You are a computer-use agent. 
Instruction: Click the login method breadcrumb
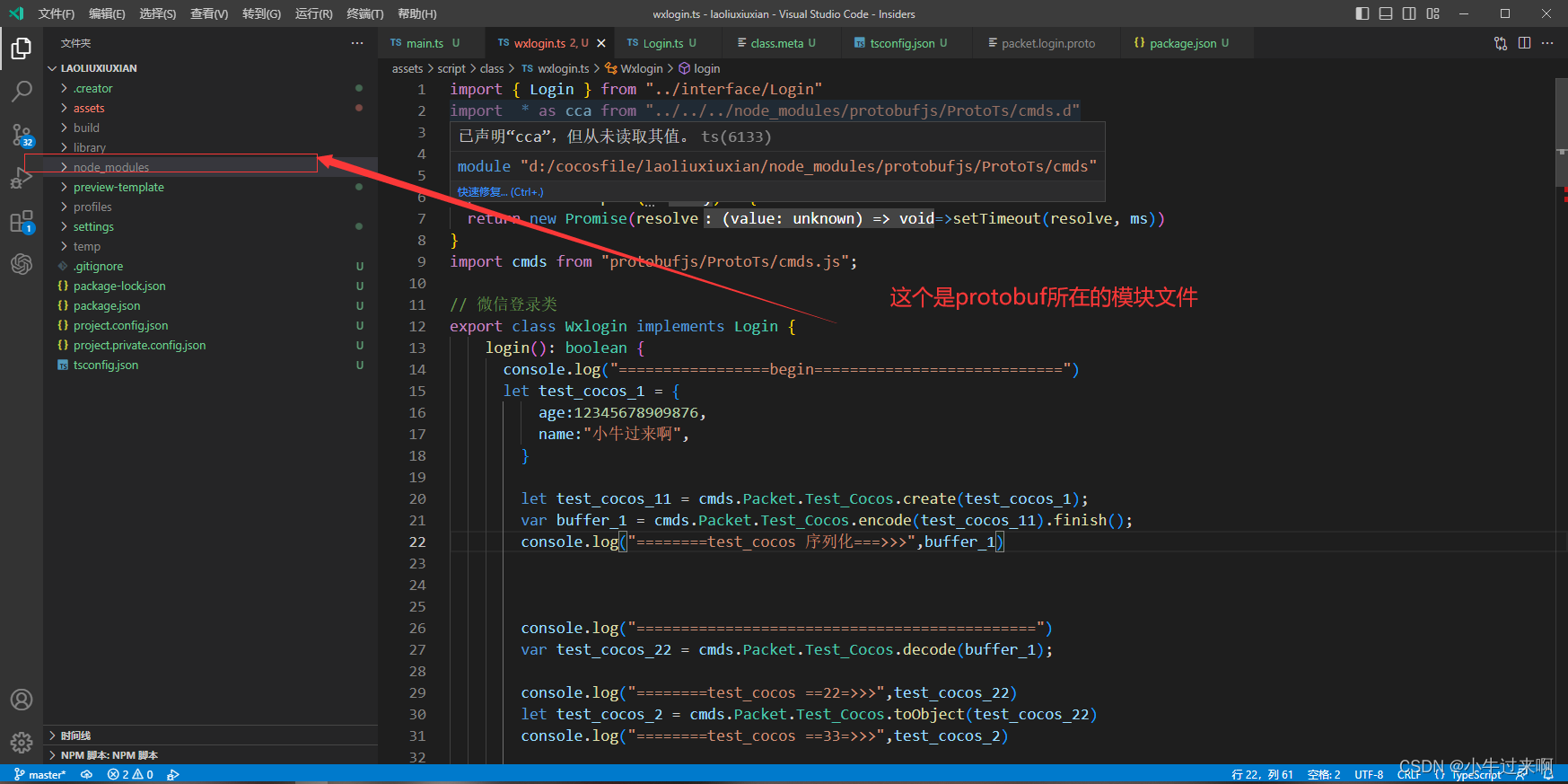699,68
